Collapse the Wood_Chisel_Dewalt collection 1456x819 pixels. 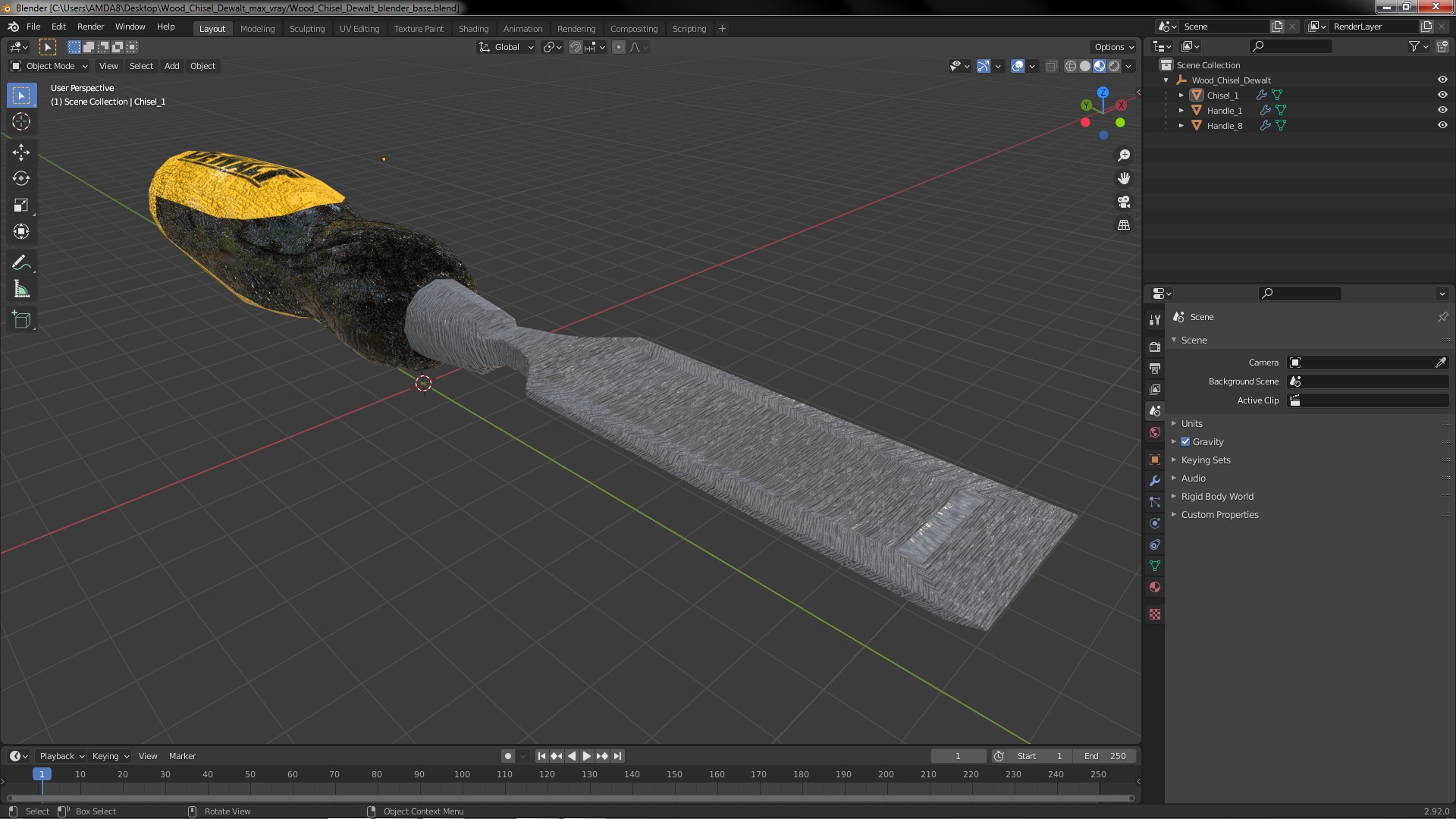tap(1166, 80)
